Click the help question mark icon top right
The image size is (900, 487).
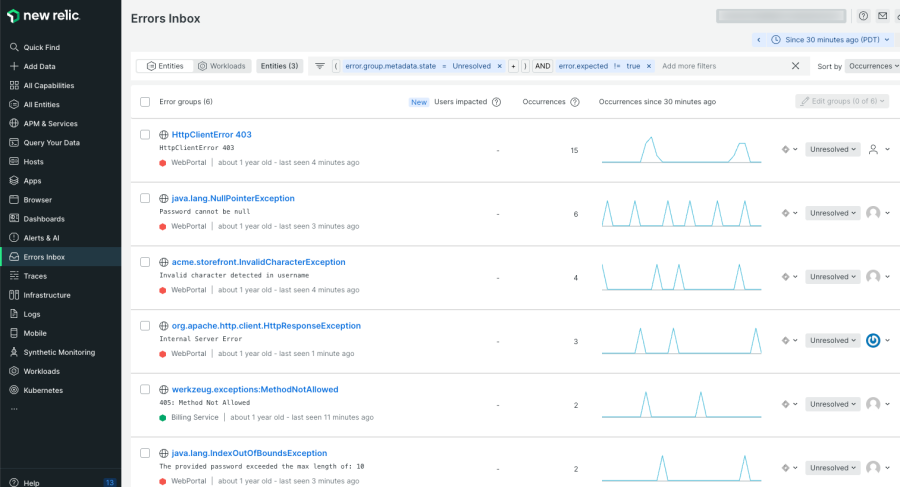coord(863,16)
